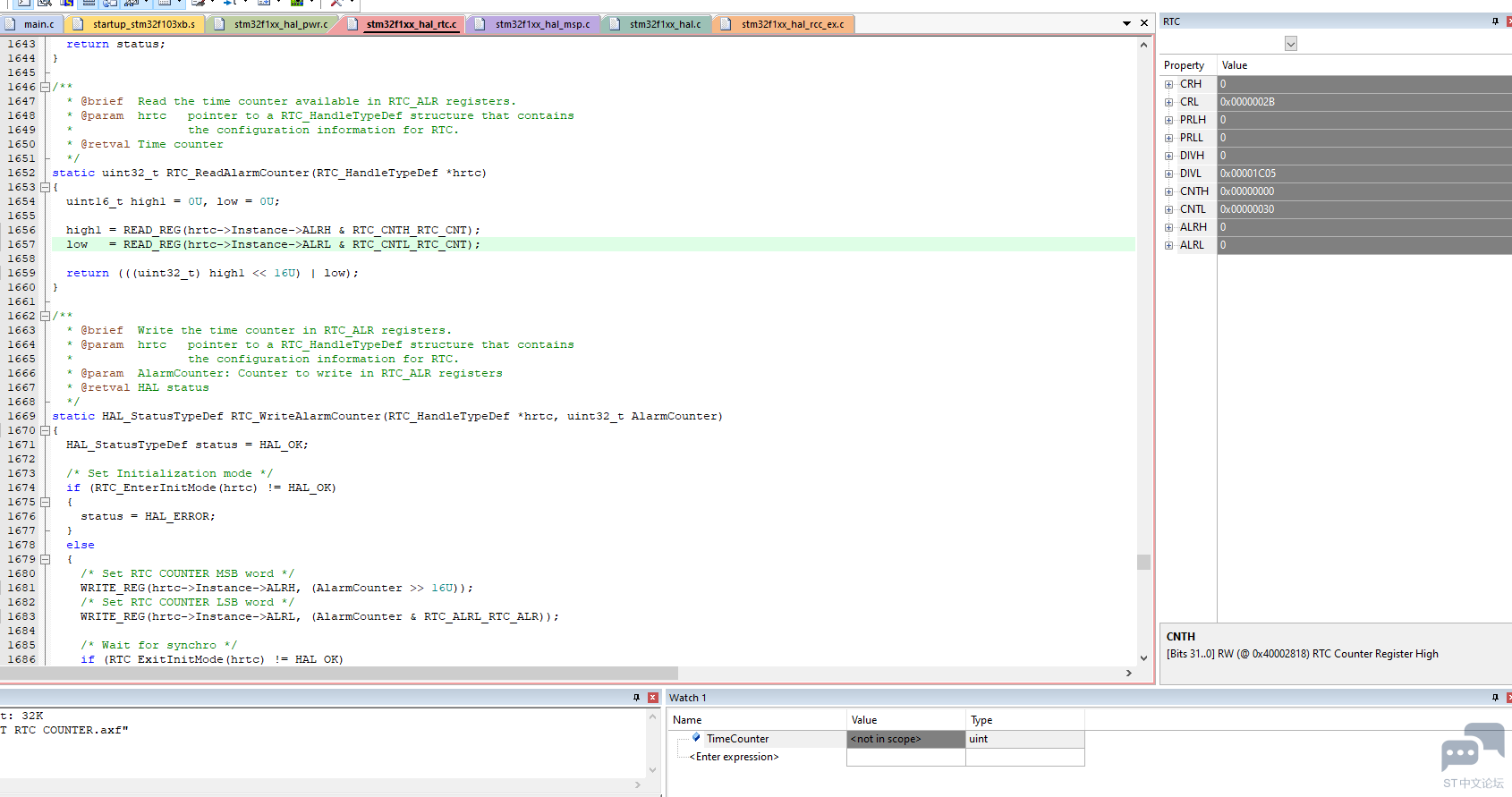Expand the DIVH register row

(1168, 156)
